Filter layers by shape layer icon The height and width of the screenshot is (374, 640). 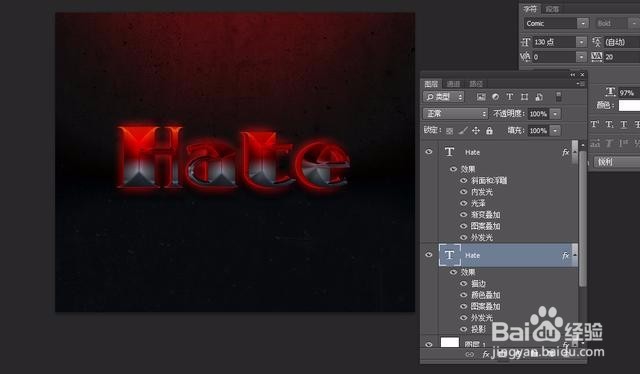coord(524,97)
